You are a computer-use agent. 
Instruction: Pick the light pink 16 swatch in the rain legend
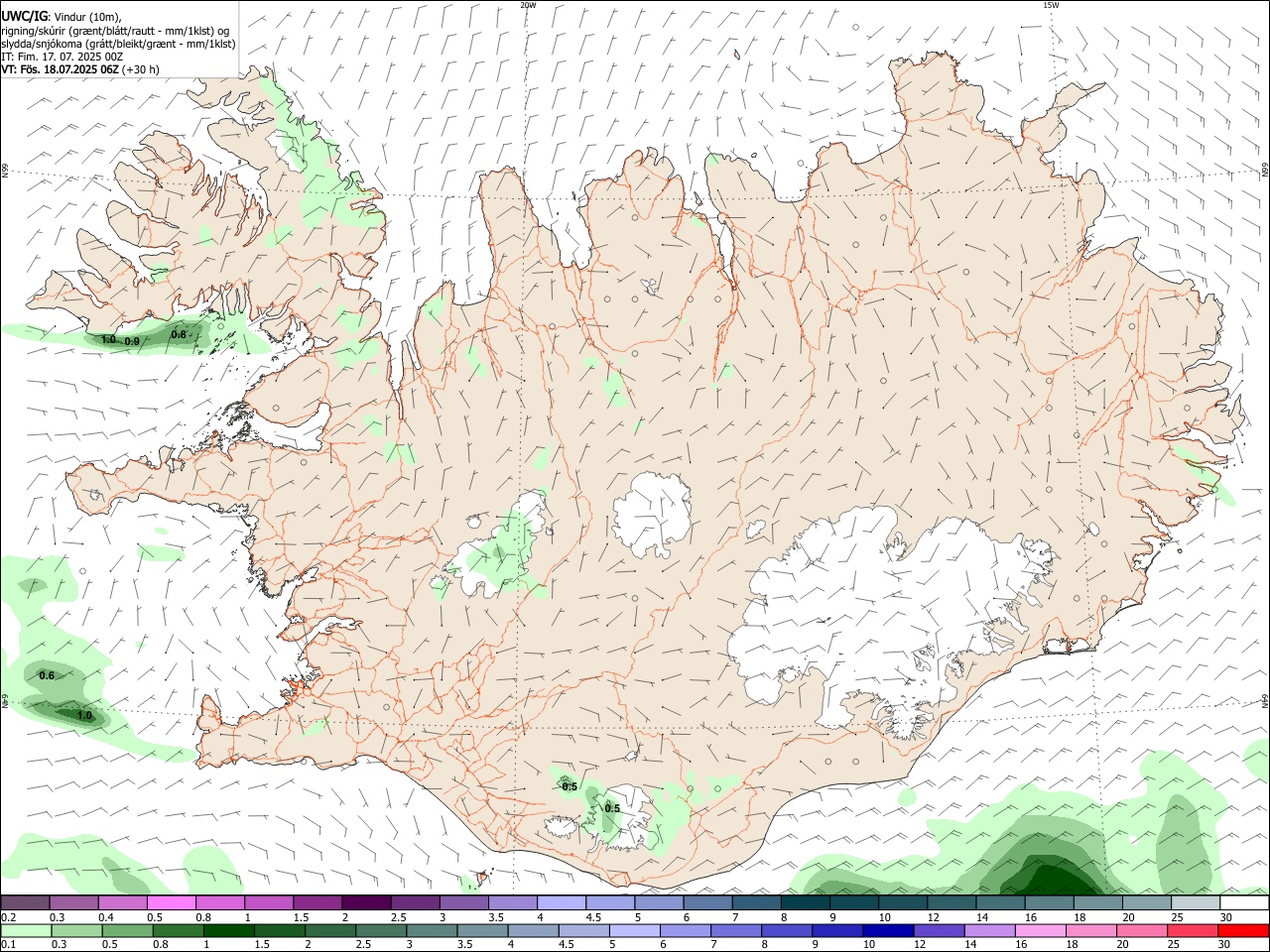coord(1040,930)
